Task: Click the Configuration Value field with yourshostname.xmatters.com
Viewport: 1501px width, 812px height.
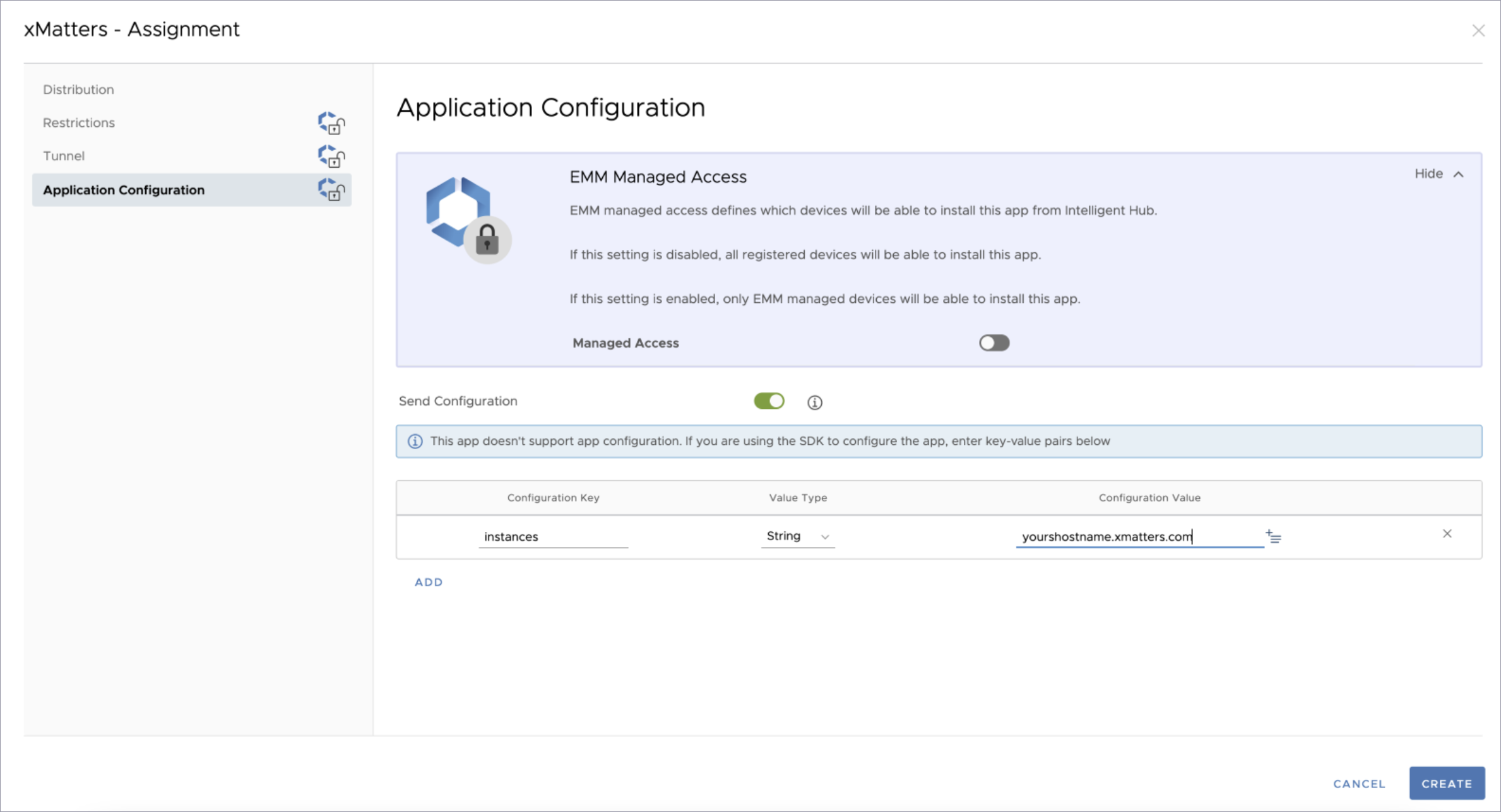Action: pyautogui.click(x=1139, y=537)
